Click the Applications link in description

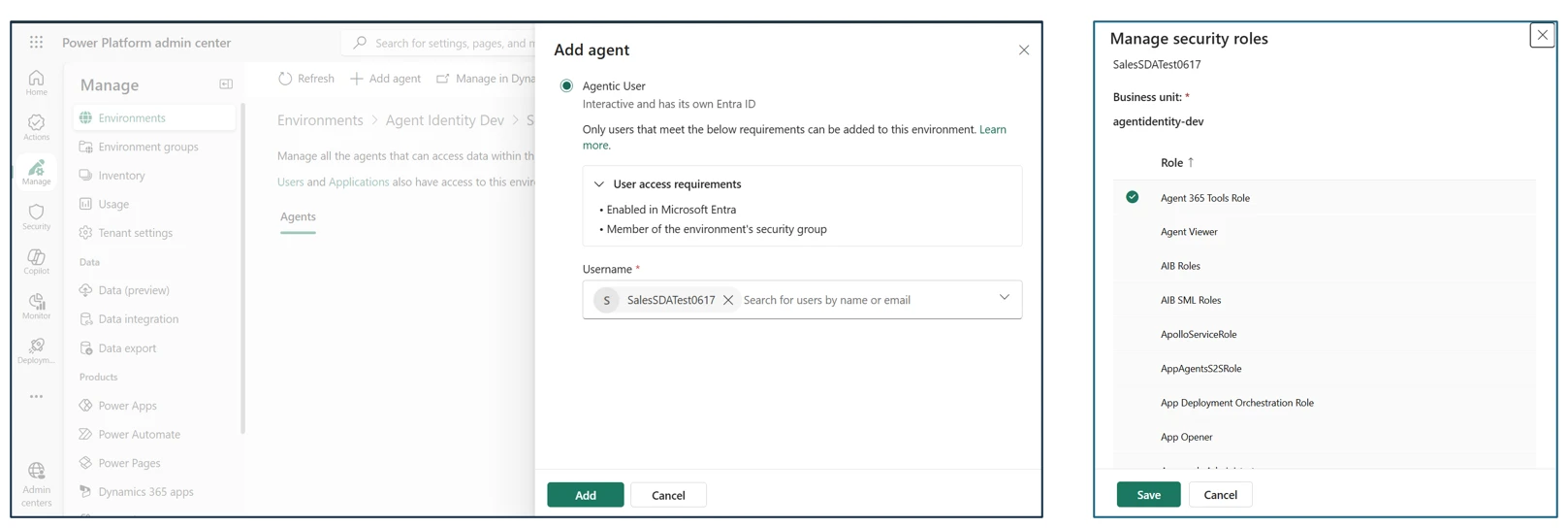[359, 181]
